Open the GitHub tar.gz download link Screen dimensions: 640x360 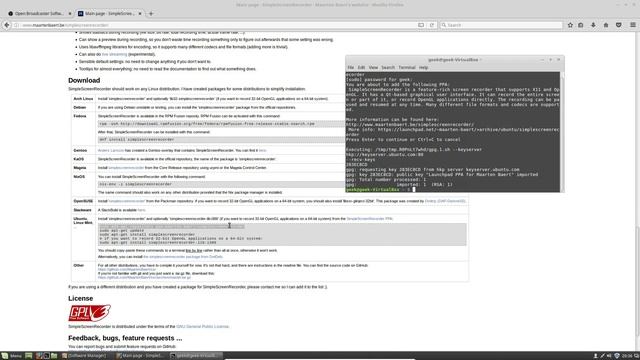point(144,278)
